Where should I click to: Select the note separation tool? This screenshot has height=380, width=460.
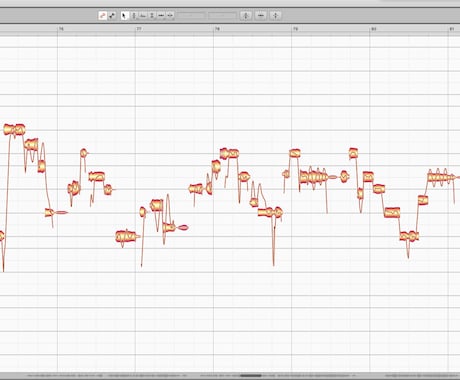tap(170, 15)
